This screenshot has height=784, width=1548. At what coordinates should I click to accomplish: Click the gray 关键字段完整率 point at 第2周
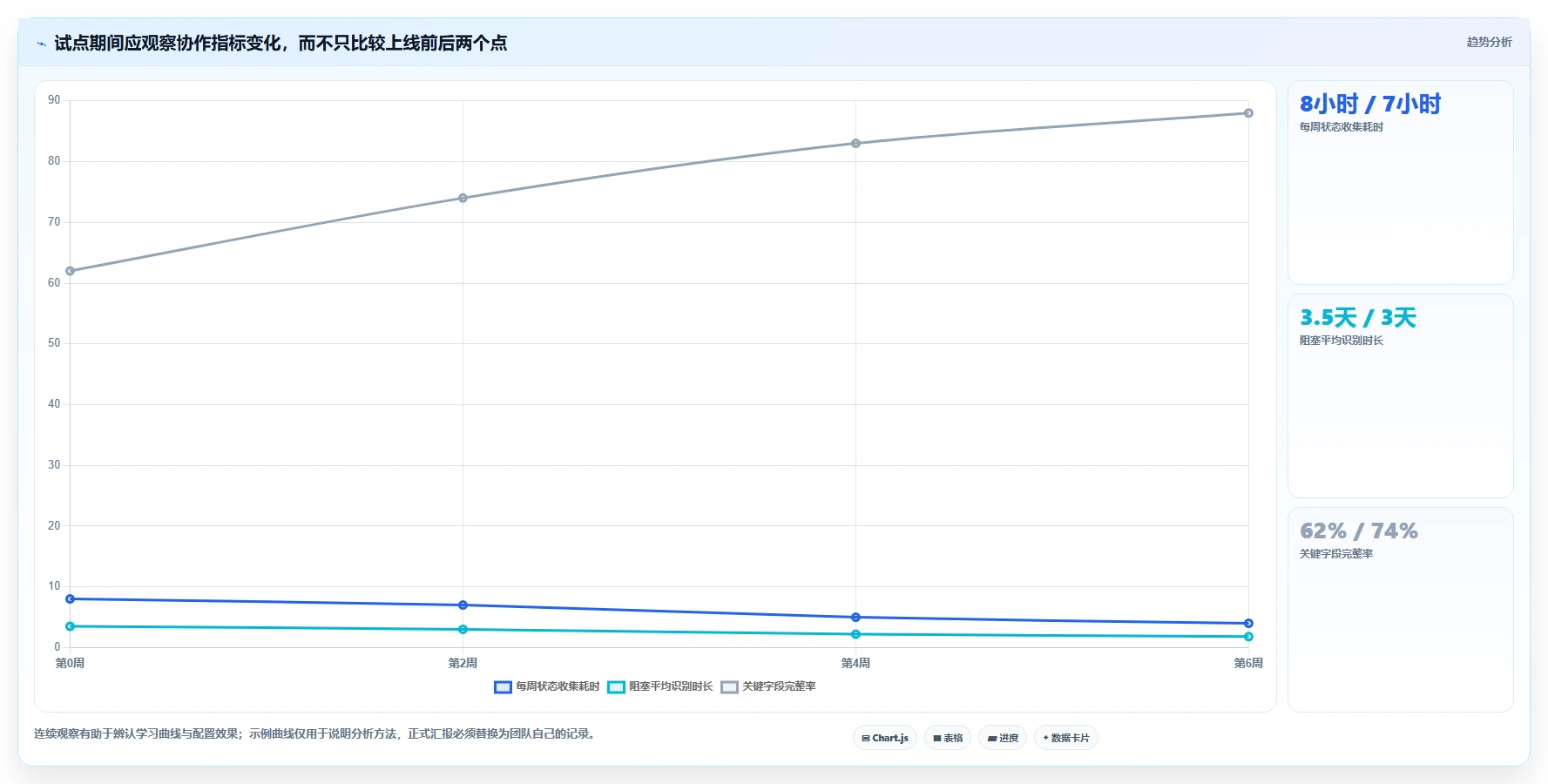coord(463,198)
